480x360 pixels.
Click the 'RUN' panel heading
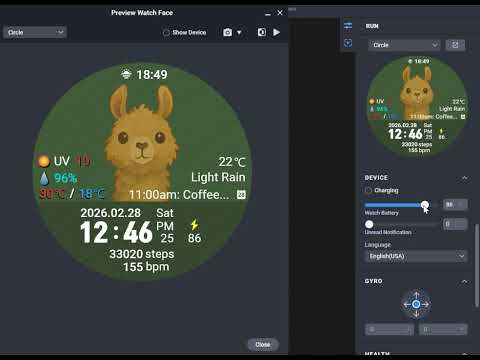coord(372,26)
